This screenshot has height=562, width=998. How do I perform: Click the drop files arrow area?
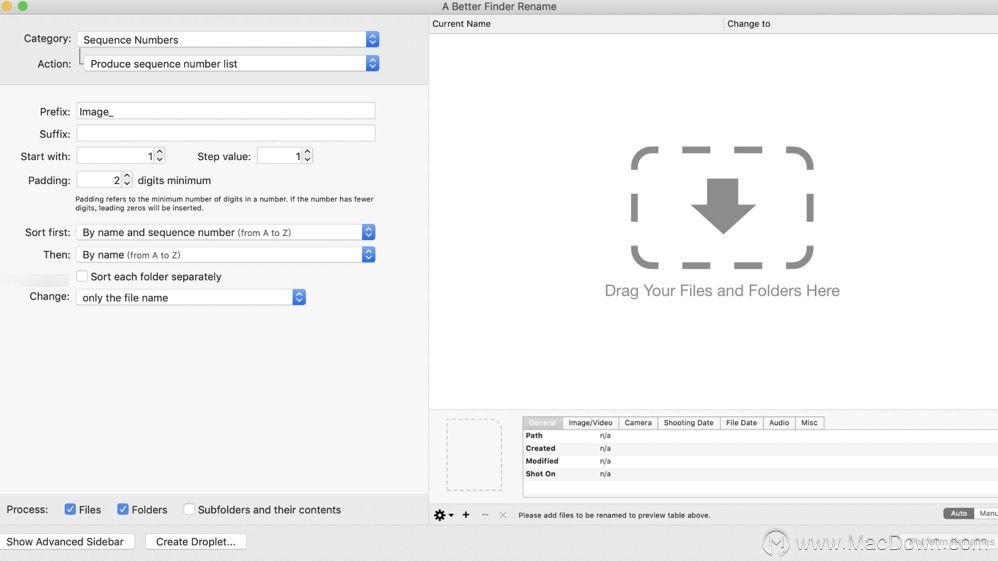click(722, 207)
